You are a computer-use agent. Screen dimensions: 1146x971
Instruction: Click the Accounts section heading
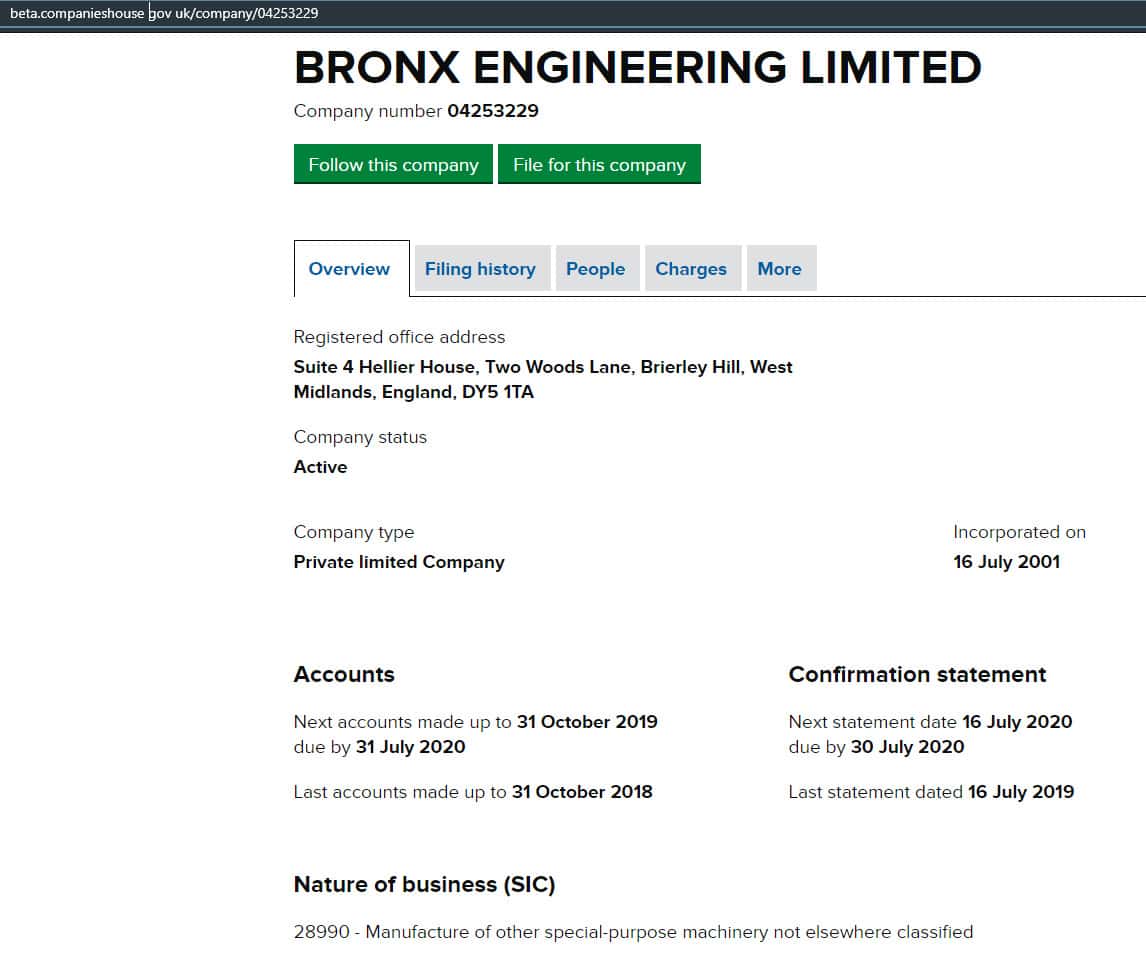point(344,675)
